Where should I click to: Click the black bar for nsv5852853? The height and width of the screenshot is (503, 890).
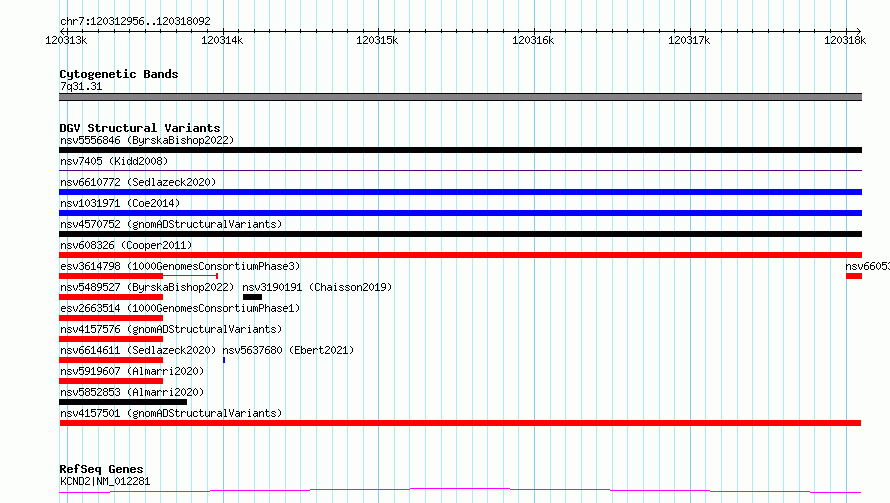123,402
